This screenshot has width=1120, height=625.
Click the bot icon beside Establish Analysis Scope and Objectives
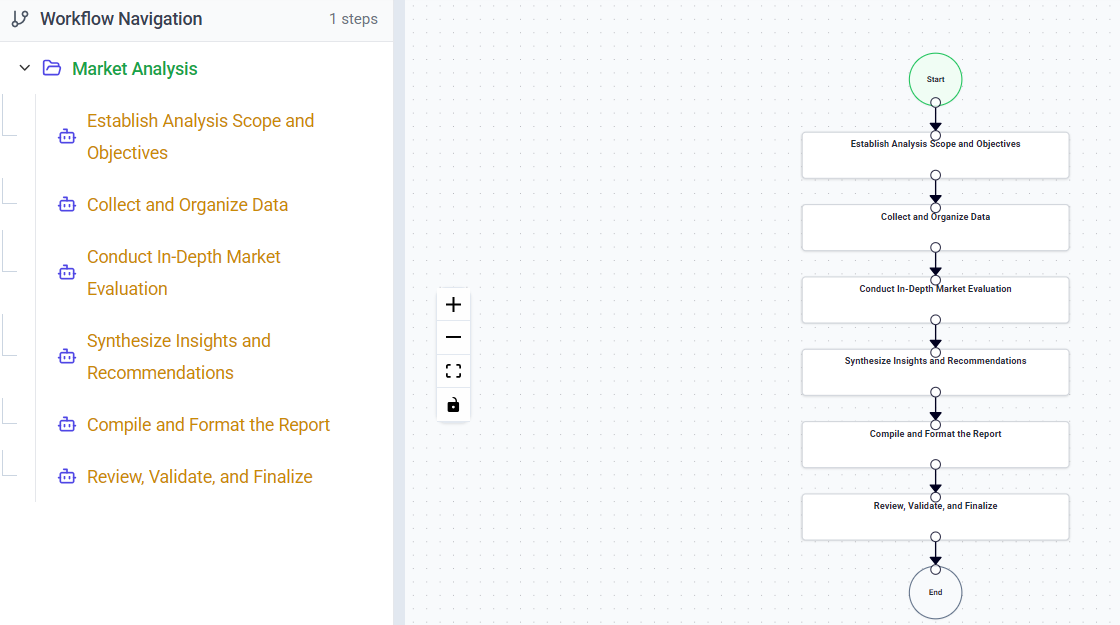66,136
